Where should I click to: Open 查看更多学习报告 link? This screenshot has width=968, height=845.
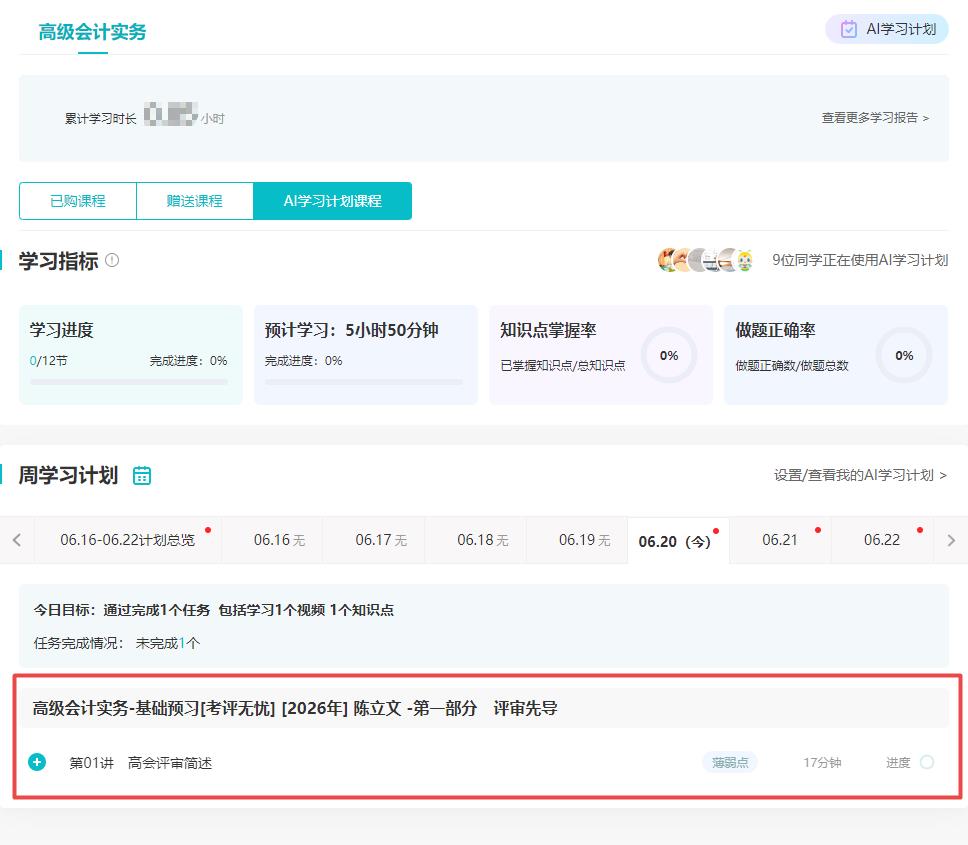click(x=875, y=118)
